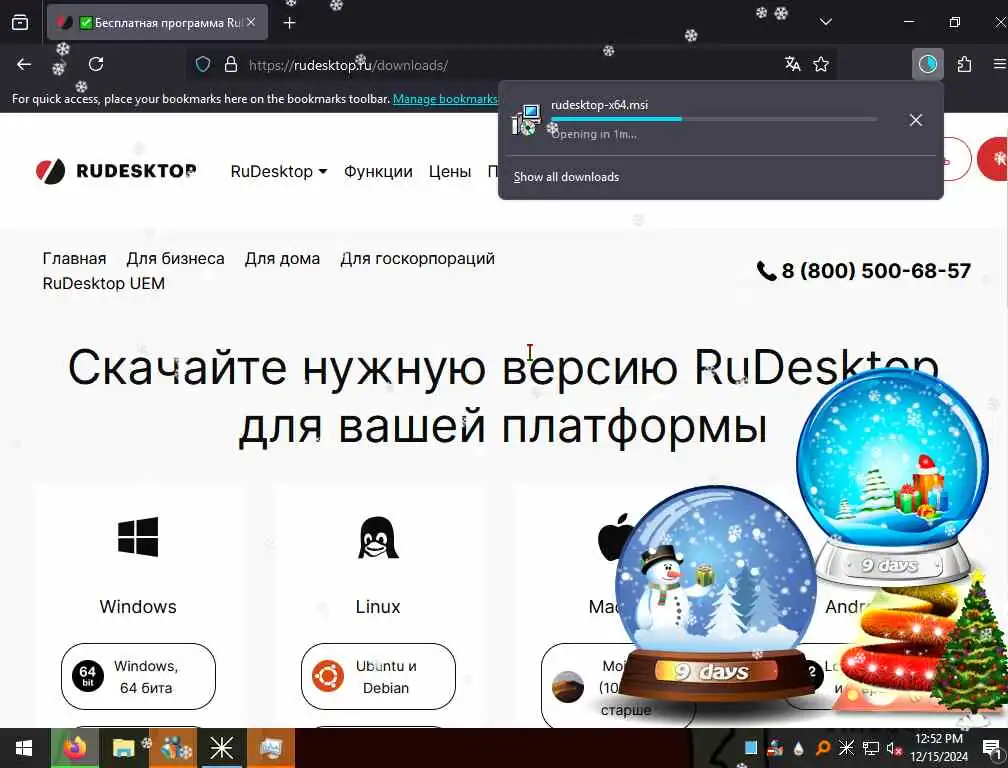Open the Для бизнеса link
The image size is (1008, 768).
(176, 258)
